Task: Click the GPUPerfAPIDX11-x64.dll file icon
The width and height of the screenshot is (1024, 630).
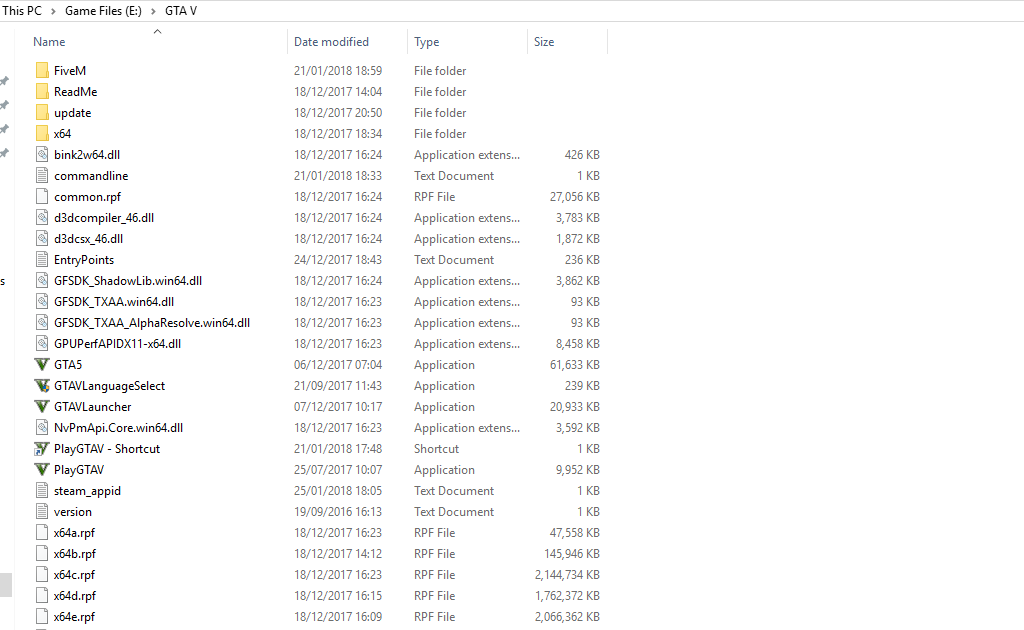Action: tap(42, 343)
